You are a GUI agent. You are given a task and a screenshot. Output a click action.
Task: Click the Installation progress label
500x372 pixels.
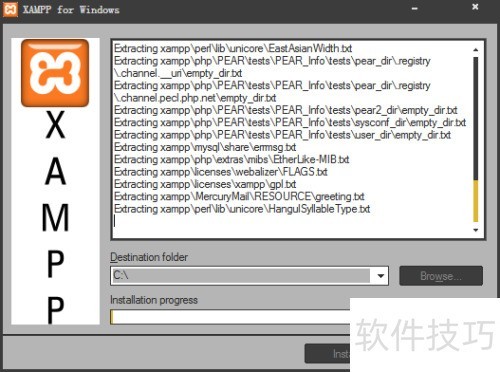point(154,300)
